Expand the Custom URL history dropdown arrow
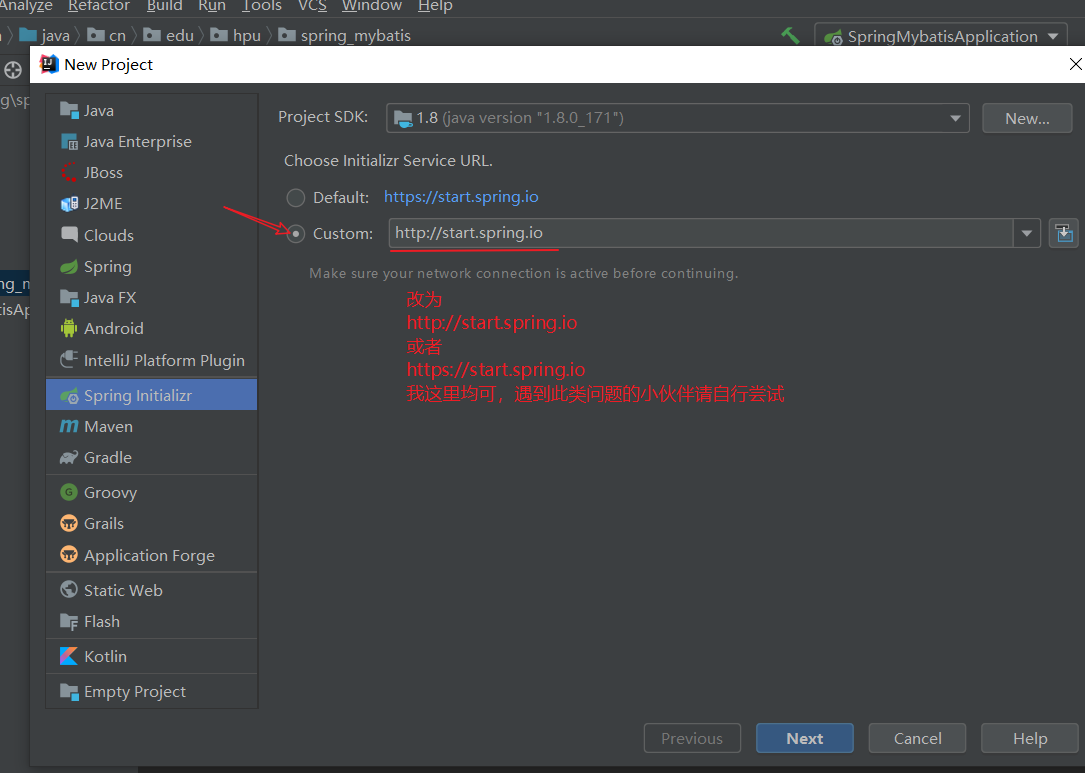 [x=1027, y=233]
